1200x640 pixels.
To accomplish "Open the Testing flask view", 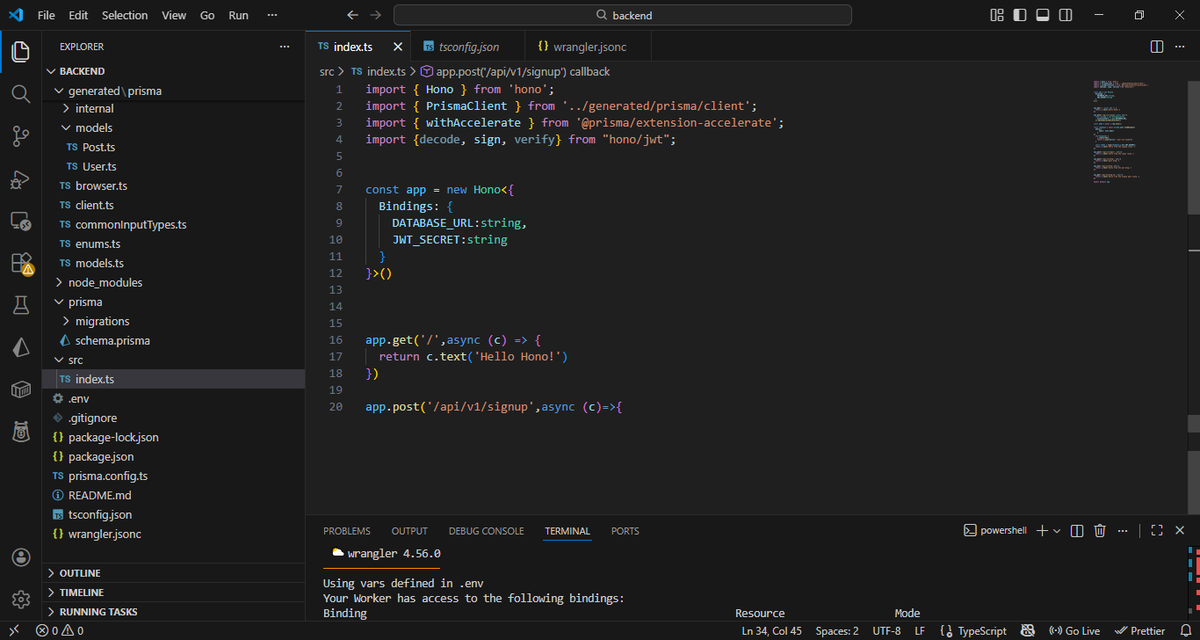I will 20,305.
